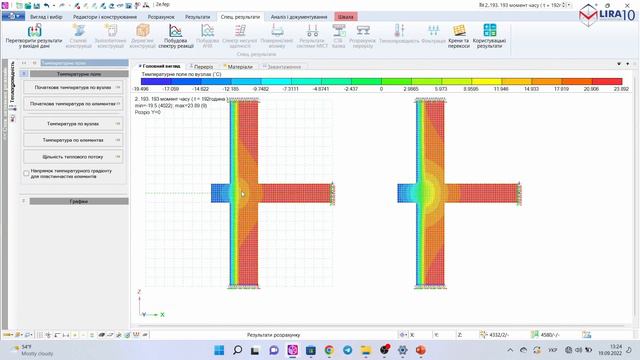Click the red 20.906 scale color segment
Viewport: 640px width, 360px height.
tap(607, 81)
